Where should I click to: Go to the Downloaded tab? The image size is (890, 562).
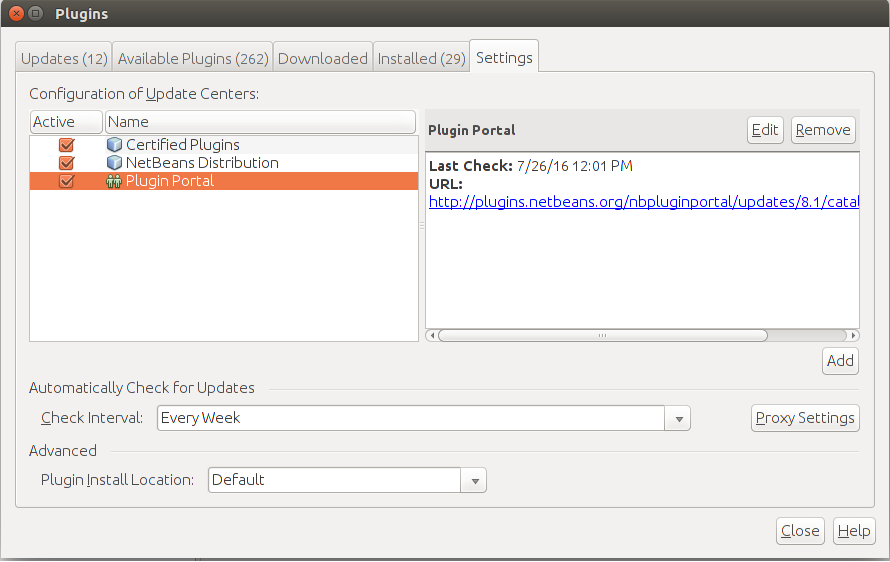point(323,58)
